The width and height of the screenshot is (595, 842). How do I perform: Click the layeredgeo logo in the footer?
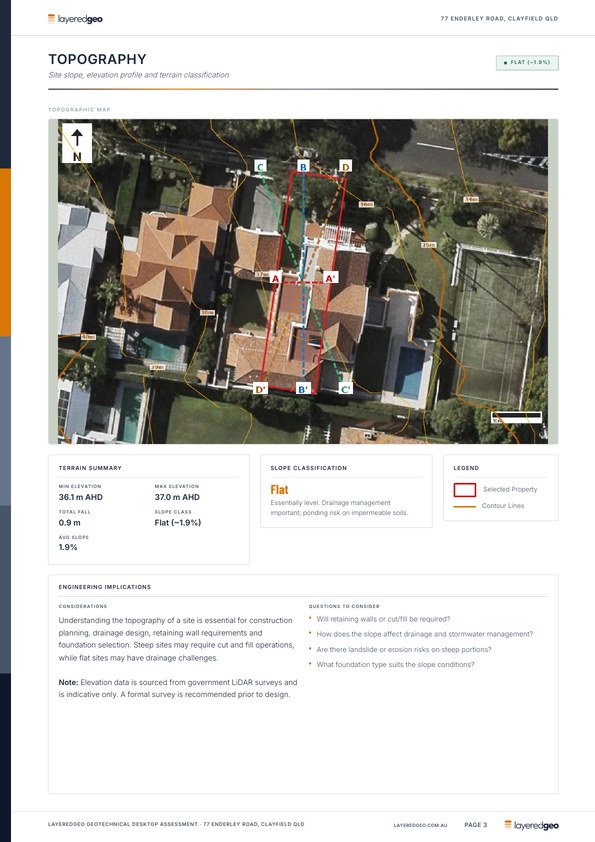(531, 825)
